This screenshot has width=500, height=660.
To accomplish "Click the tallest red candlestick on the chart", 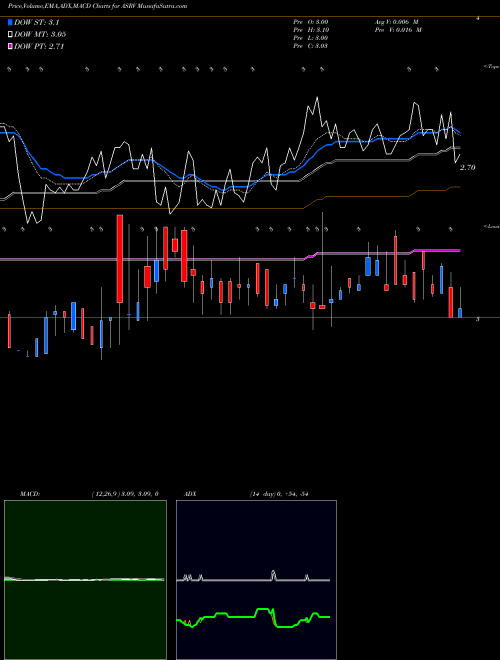I will point(120,258).
